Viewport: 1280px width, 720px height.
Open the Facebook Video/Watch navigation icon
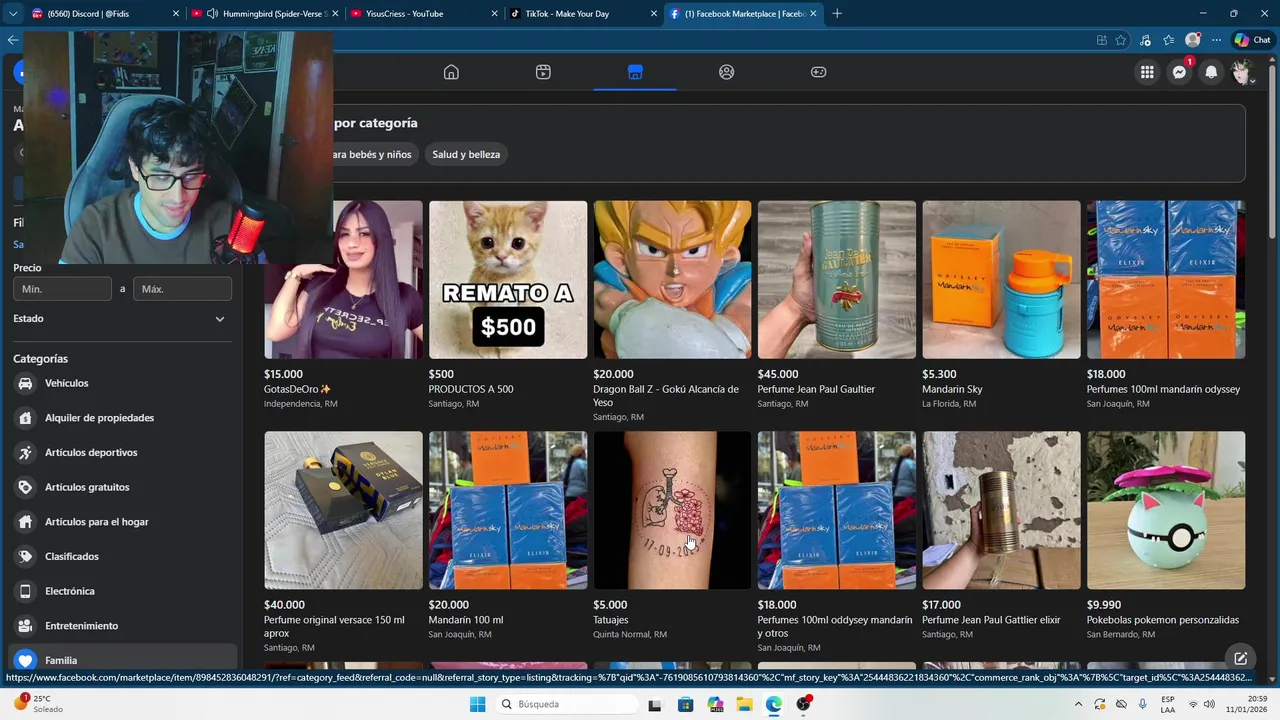[543, 72]
